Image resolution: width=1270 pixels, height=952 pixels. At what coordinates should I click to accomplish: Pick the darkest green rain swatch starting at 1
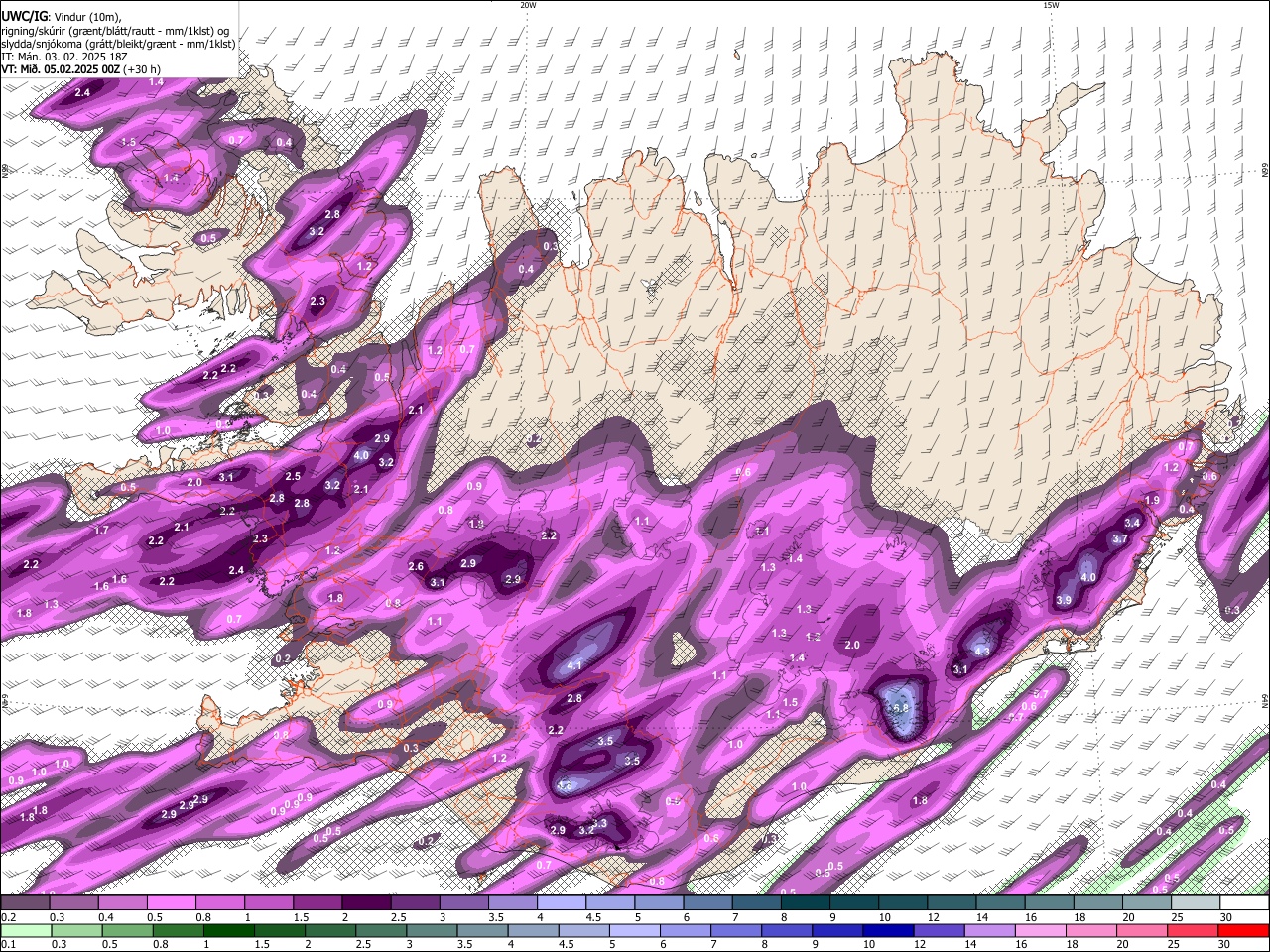coord(228,930)
